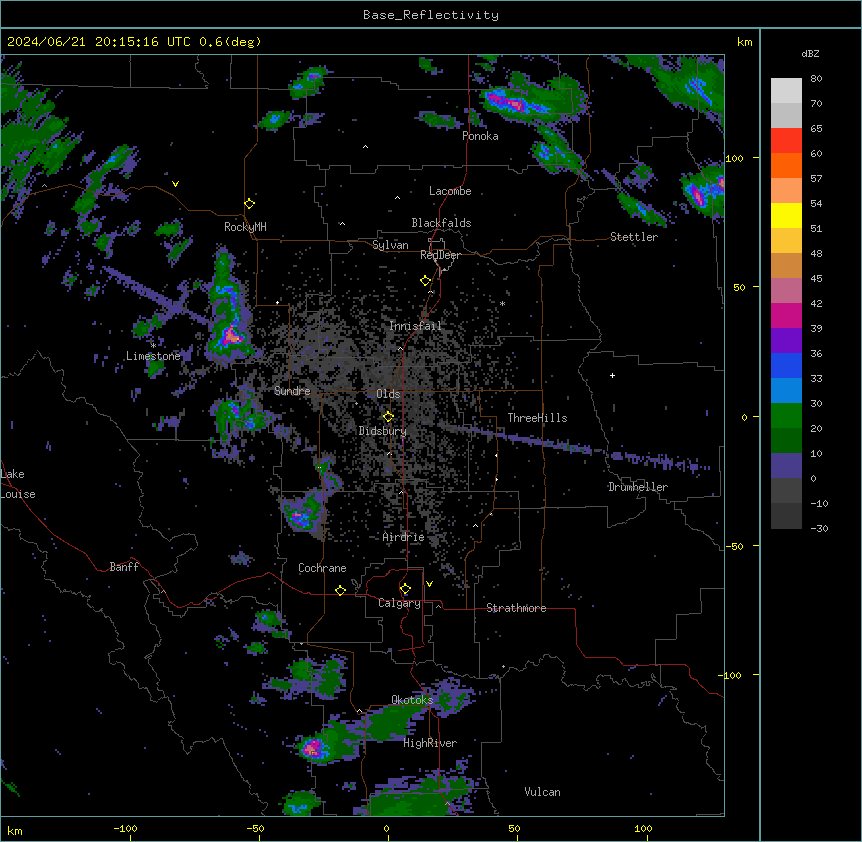This screenshot has height=842, width=862.
Task: Select the Sylvan town label
Action: coord(390,245)
